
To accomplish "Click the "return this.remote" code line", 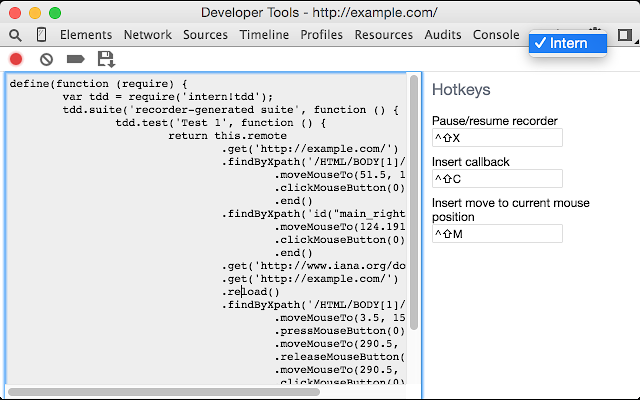I will 227,136.
